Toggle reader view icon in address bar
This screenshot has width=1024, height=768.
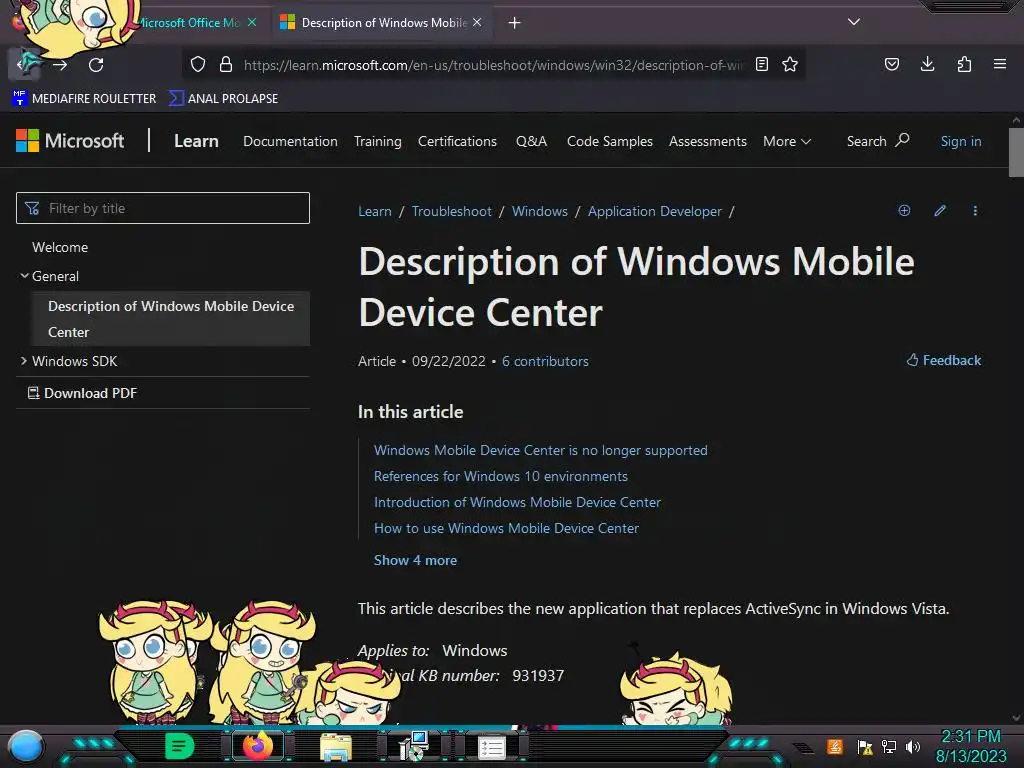761,64
